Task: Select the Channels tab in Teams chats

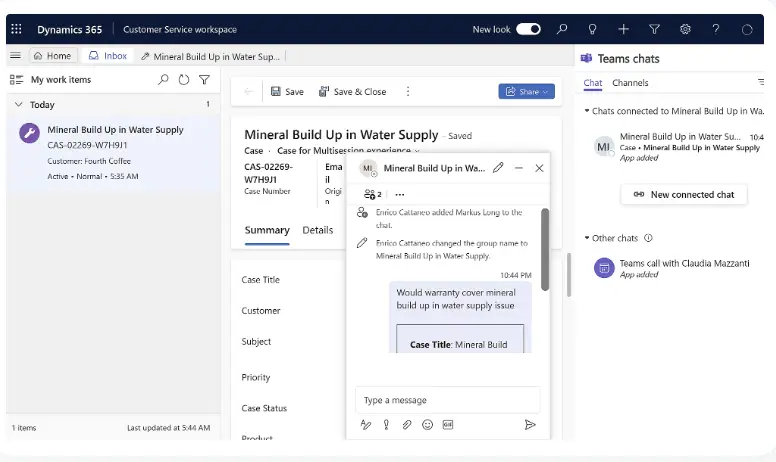Action: tap(630, 83)
